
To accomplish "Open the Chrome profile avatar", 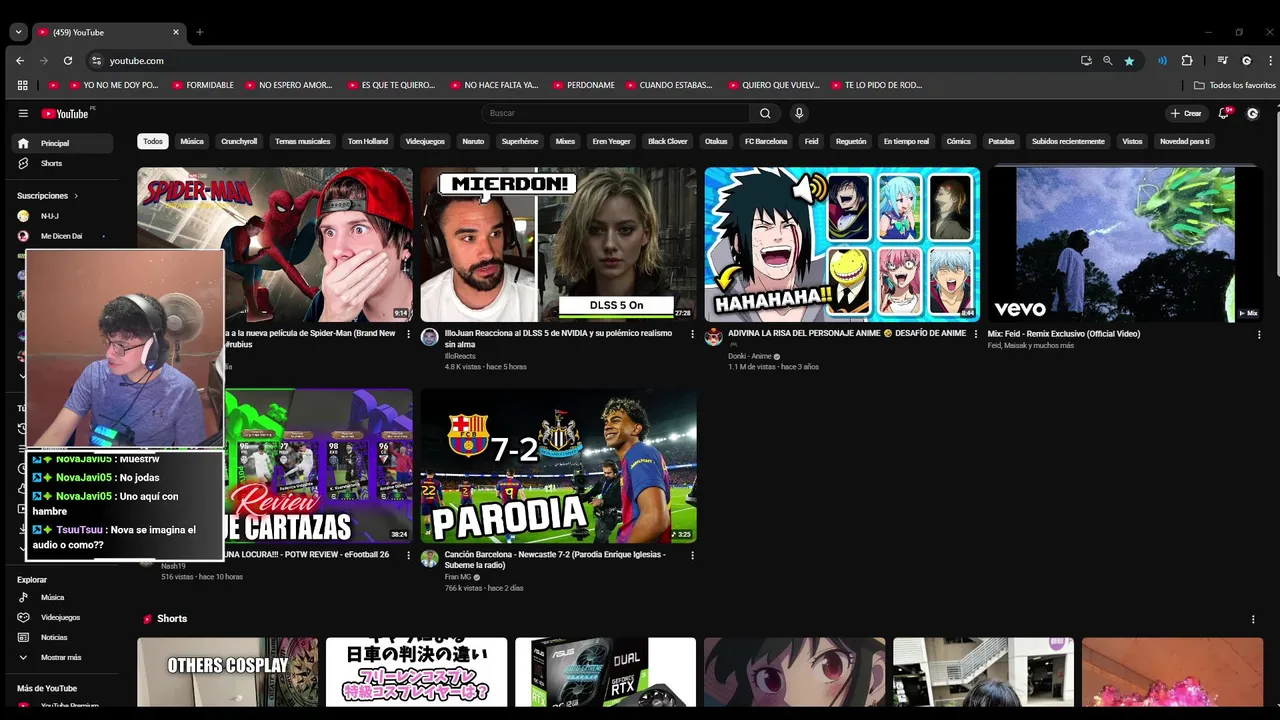I will tap(1246, 61).
